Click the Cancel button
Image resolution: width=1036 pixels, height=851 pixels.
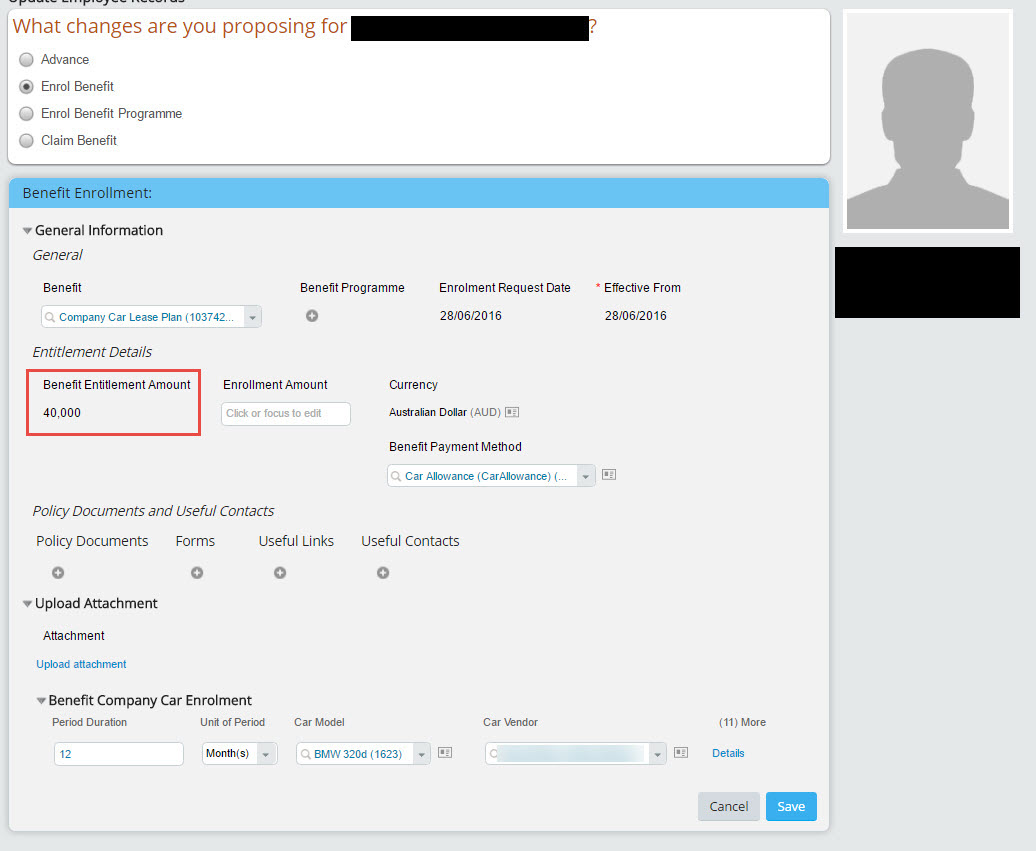[x=729, y=807]
